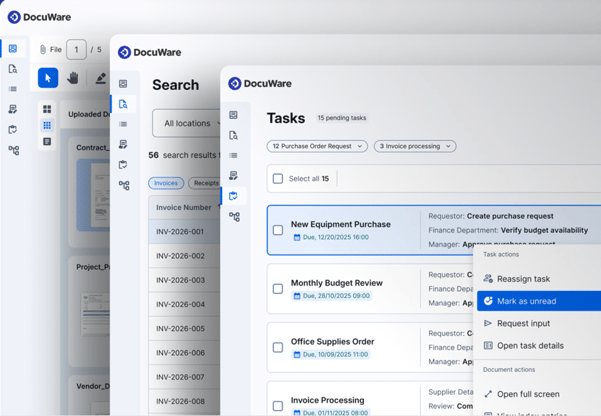Switch to list detail view in back window
The image size is (601, 416).
tap(47, 141)
